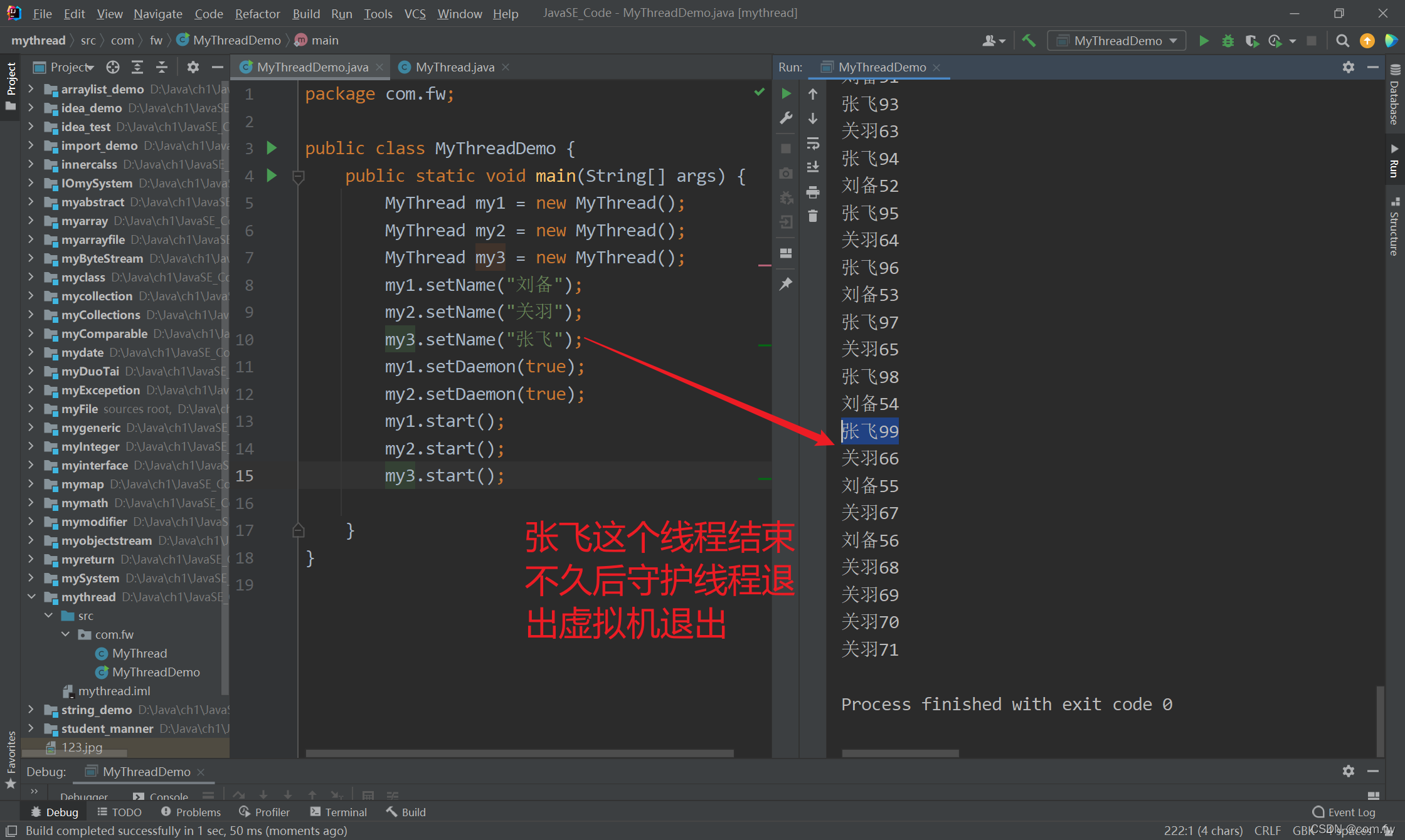This screenshot has height=840, width=1405.
Task: Open the Event Log
Action: (1344, 812)
